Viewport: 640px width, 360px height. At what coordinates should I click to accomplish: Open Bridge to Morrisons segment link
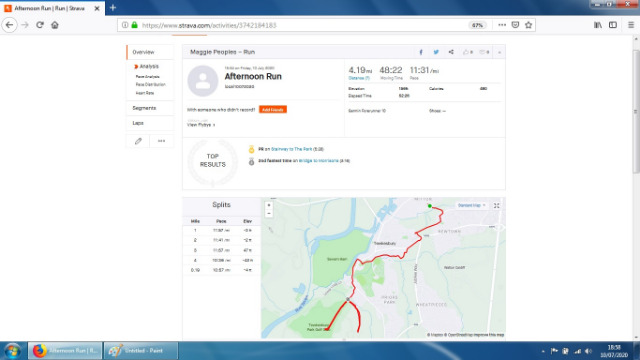click(x=318, y=161)
